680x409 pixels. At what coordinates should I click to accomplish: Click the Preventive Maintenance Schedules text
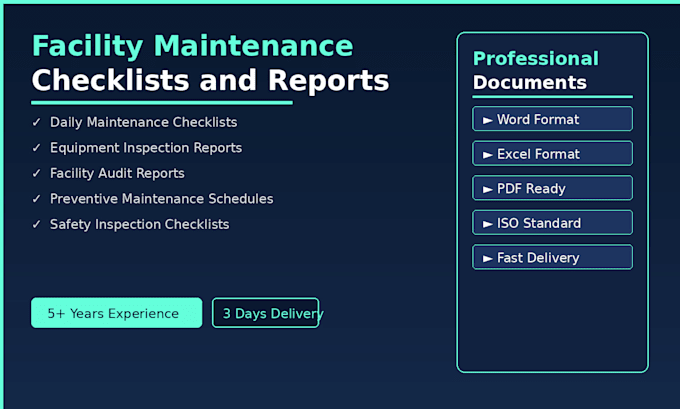(161, 199)
